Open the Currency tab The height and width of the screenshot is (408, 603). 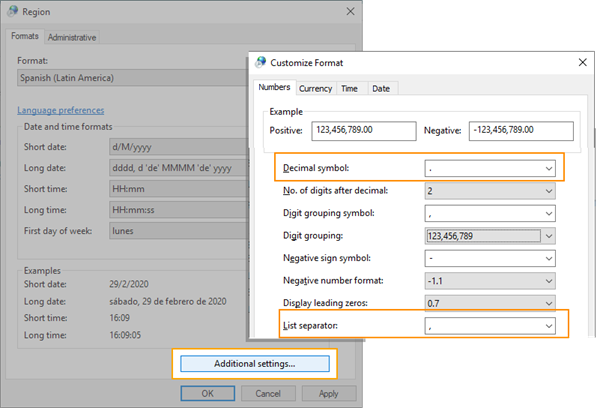coord(315,88)
